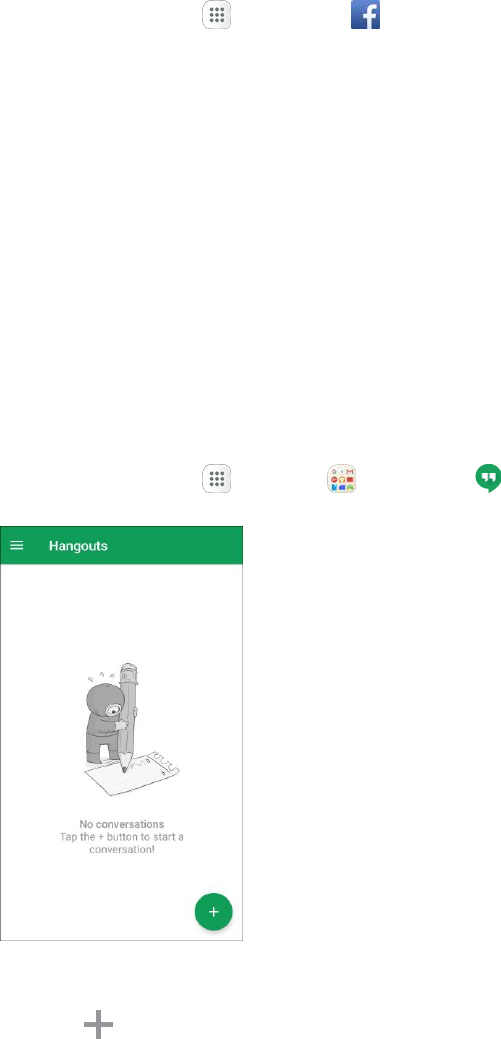Select the "No conversations" message text
Viewport: 501px width, 1039px height.
pyautogui.click(x=121, y=824)
